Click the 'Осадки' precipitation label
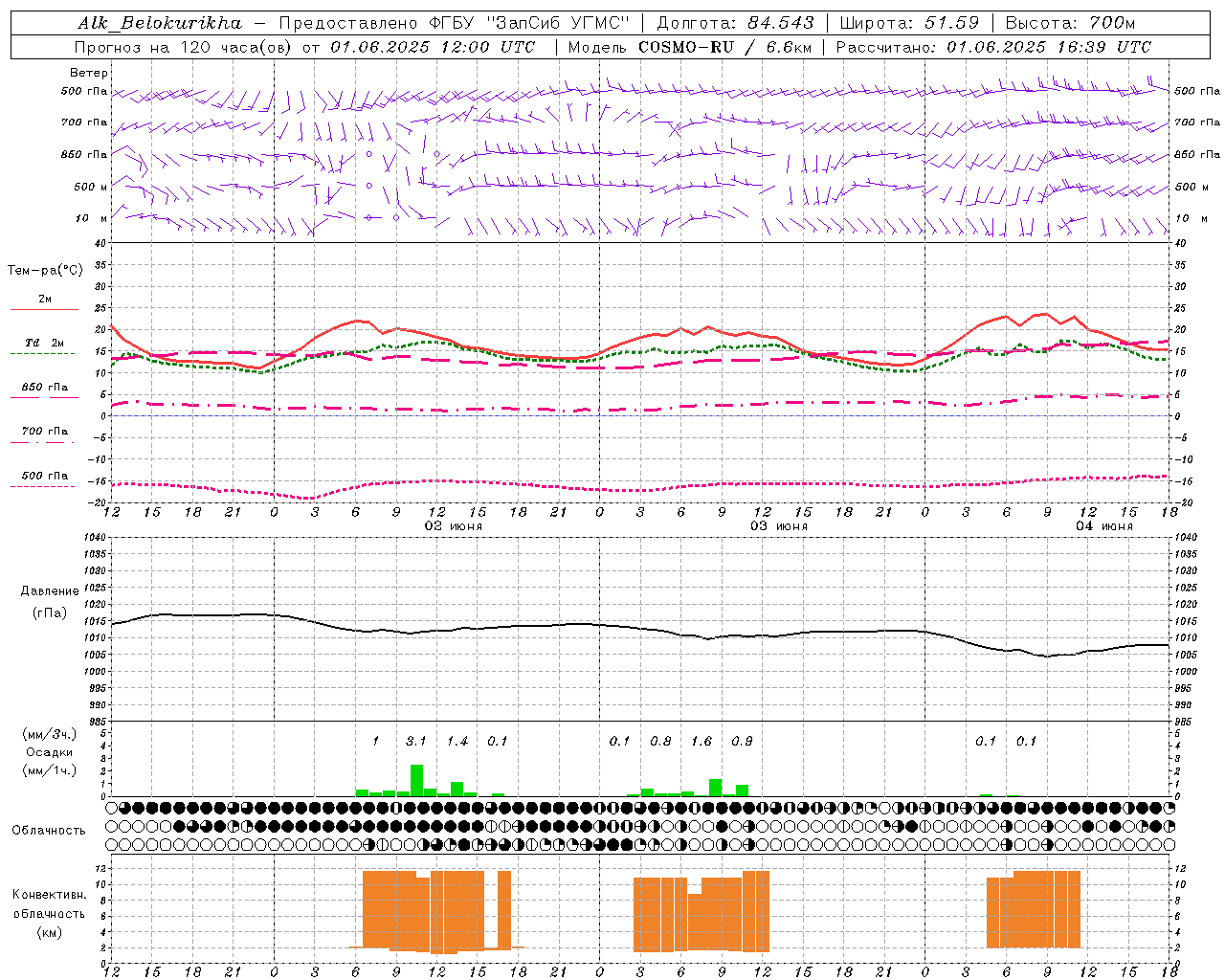This screenshot has width=1225, height=980. [50, 752]
